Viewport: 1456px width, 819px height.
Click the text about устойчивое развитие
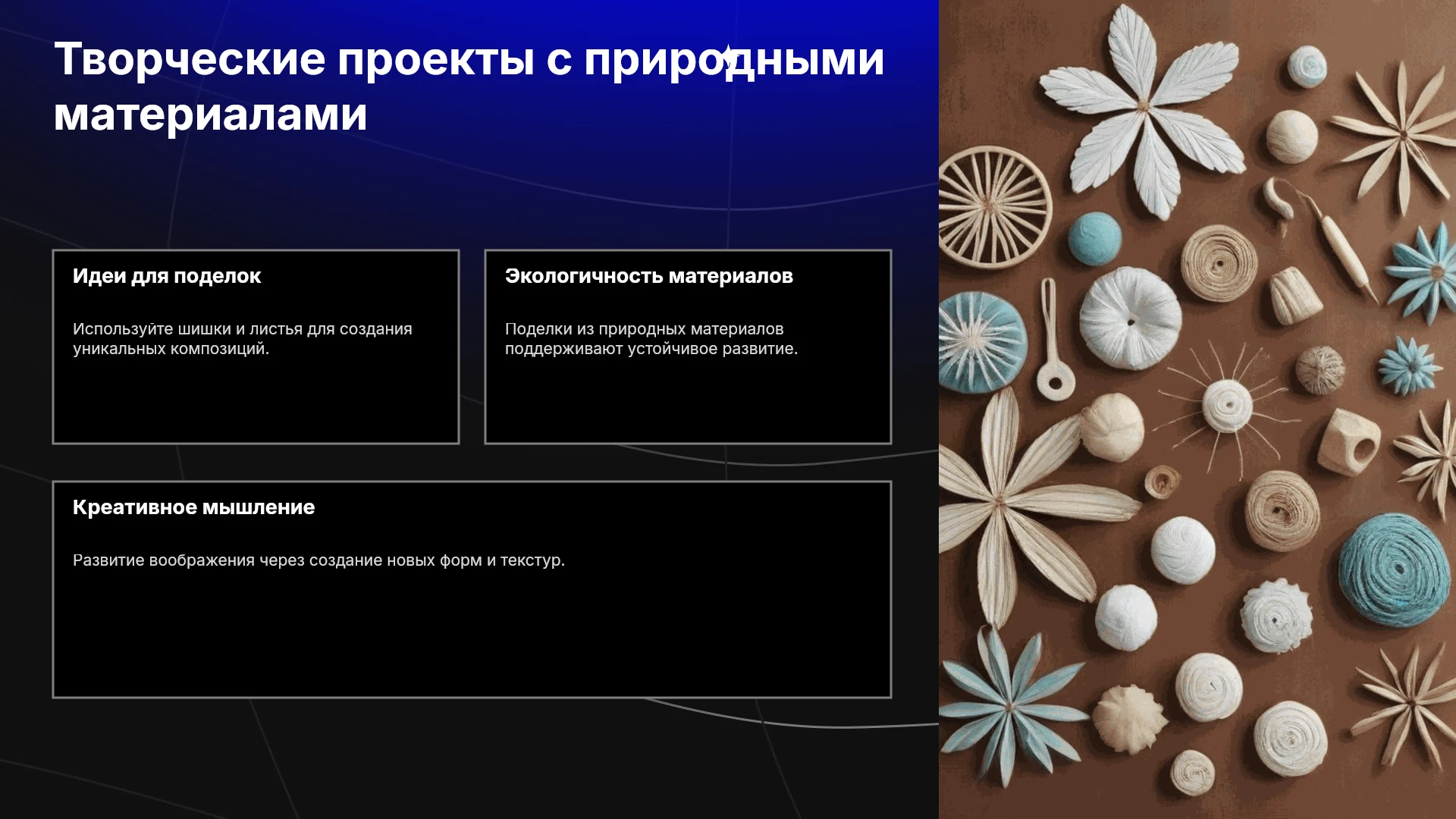[651, 339]
